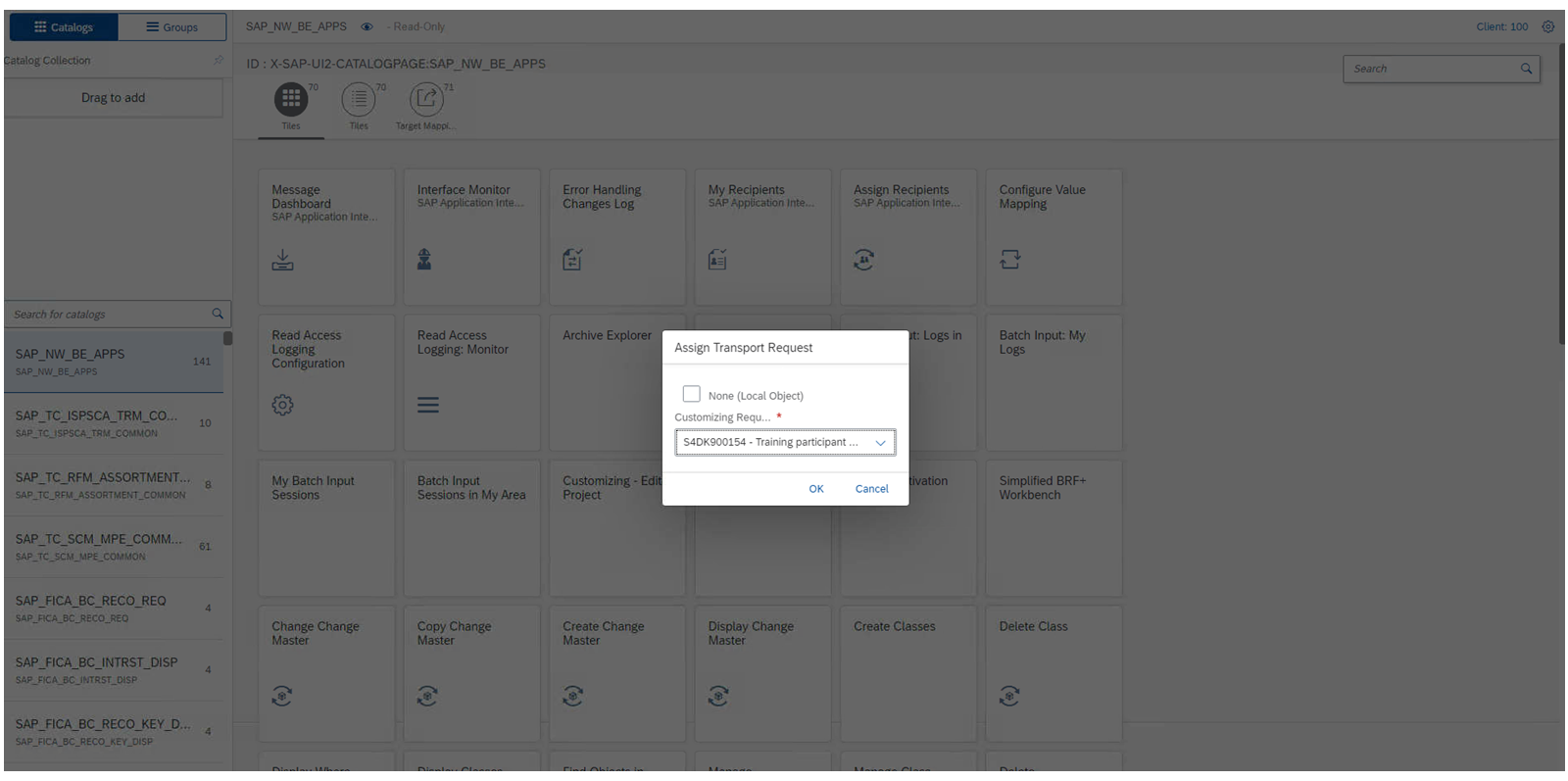Image resolution: width=1568 pixels, height=781 pixels.
Task: Open the settings gear near Client 100
Action: 1548,27
